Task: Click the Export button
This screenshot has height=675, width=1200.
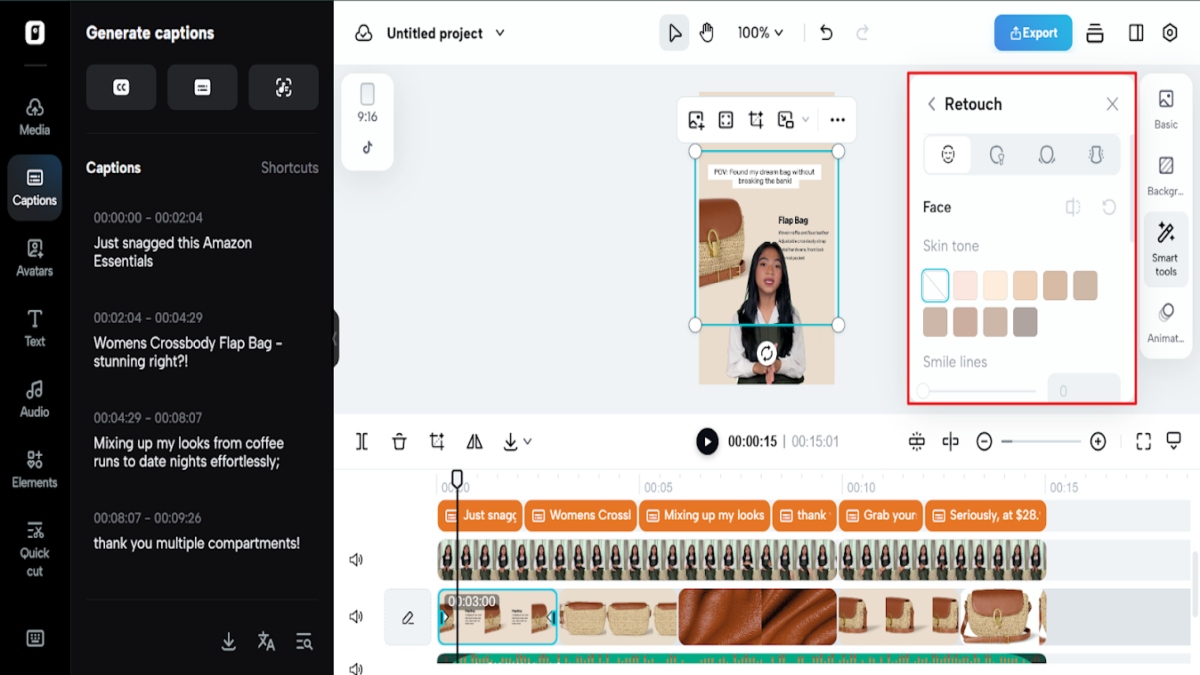Action: click(1033, 33)
